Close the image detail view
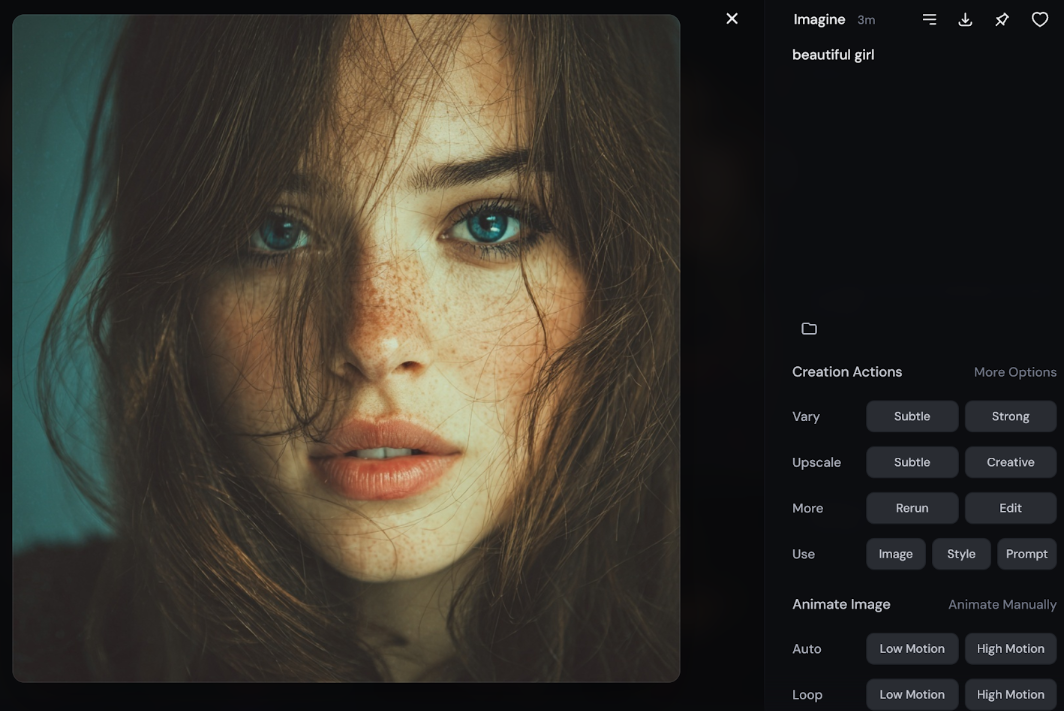This screenshot has height=711, width=1064. (x=732, y=19)
